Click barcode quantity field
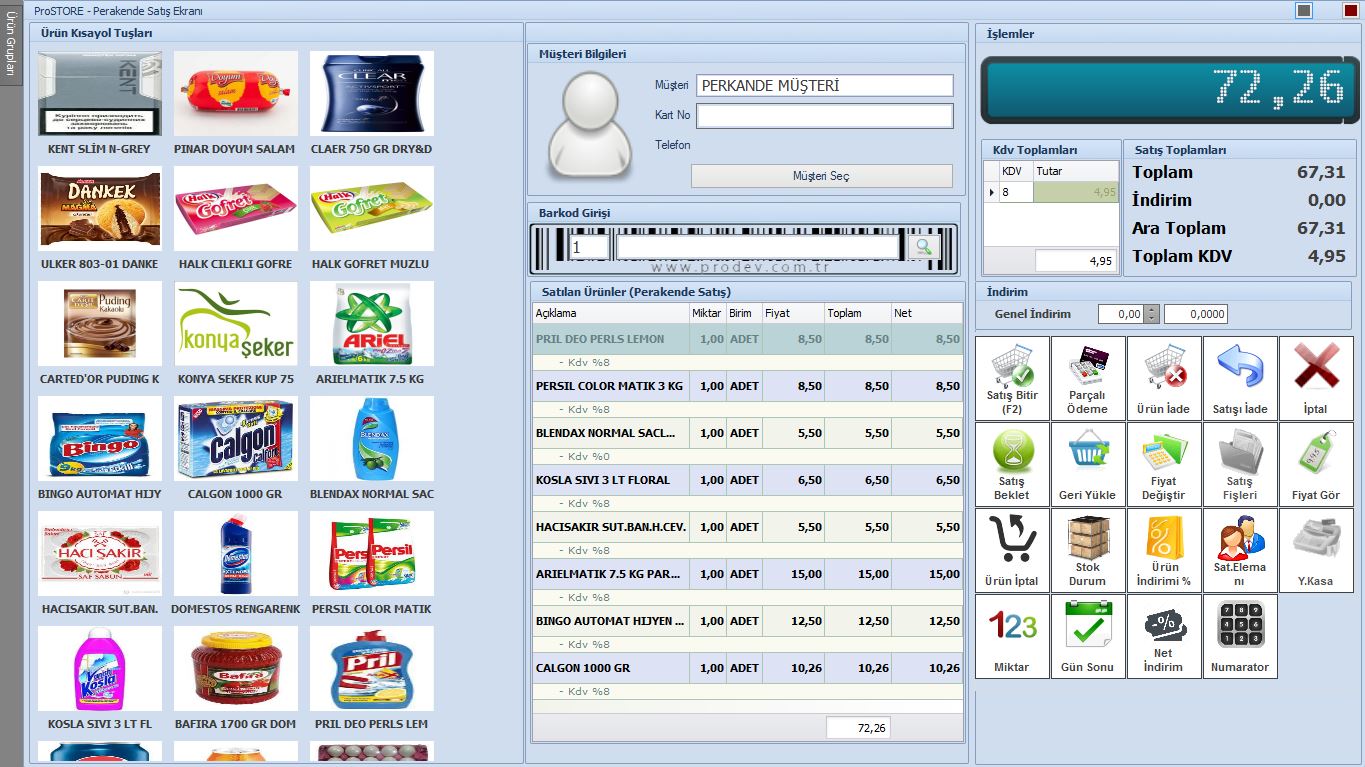 tap(588, 247)
